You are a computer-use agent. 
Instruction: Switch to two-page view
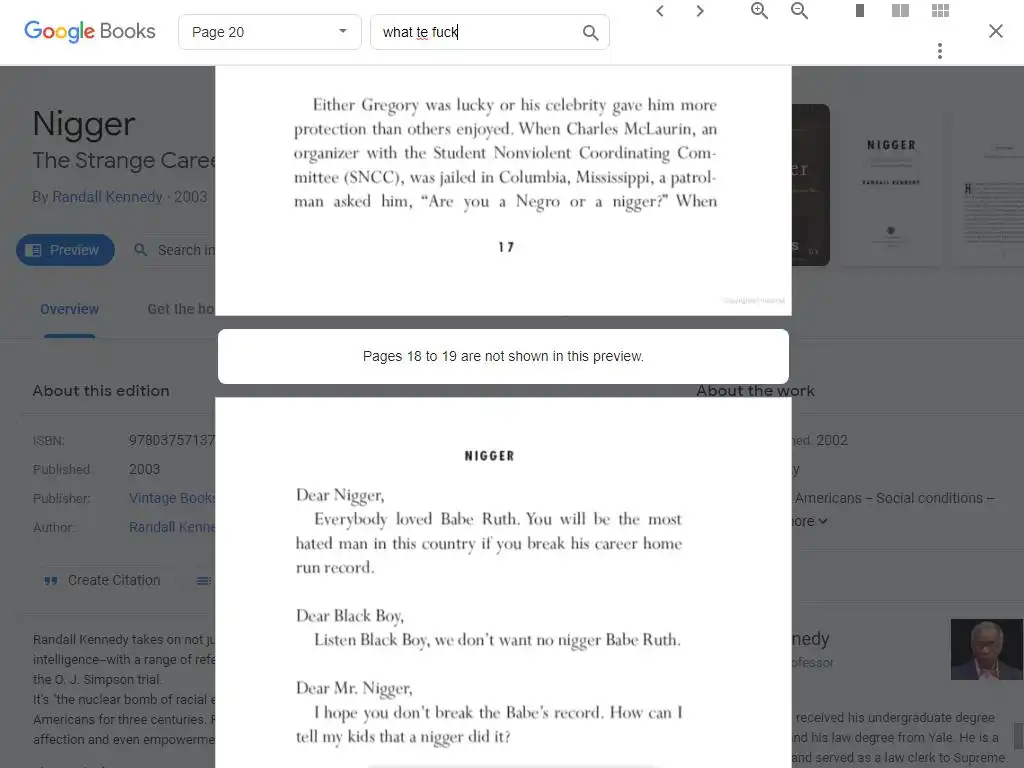click(900, 10)
